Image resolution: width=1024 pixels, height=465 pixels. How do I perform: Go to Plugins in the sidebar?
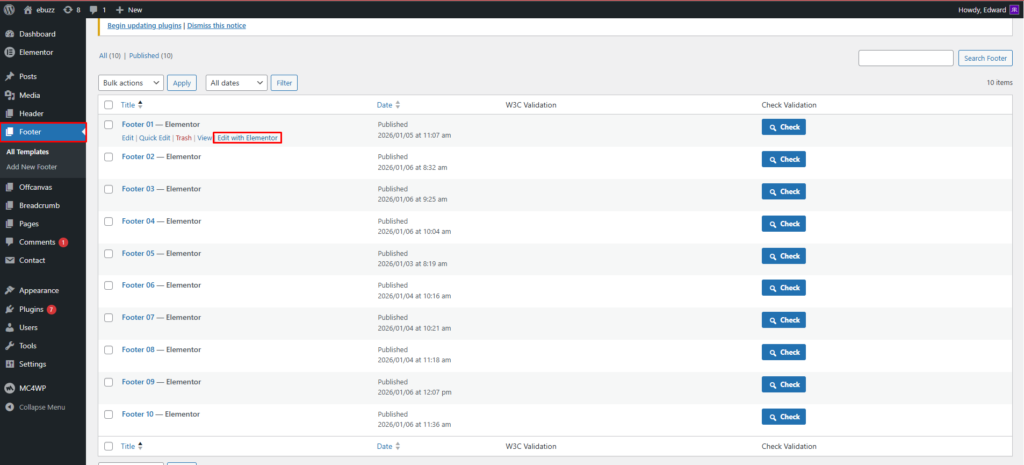tap(31, 309)
